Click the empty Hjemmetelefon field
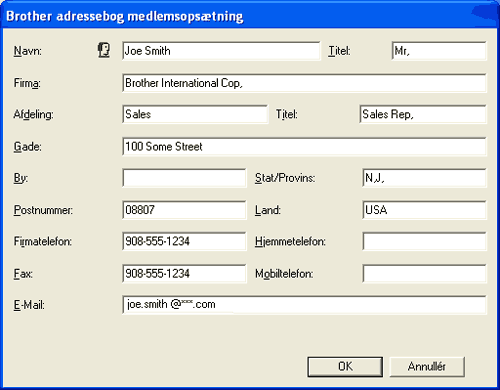 point(424,241)
